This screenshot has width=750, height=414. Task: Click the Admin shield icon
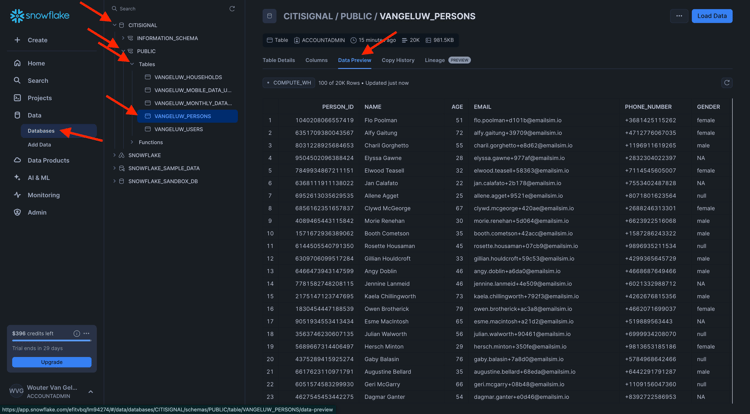(17, 212)
